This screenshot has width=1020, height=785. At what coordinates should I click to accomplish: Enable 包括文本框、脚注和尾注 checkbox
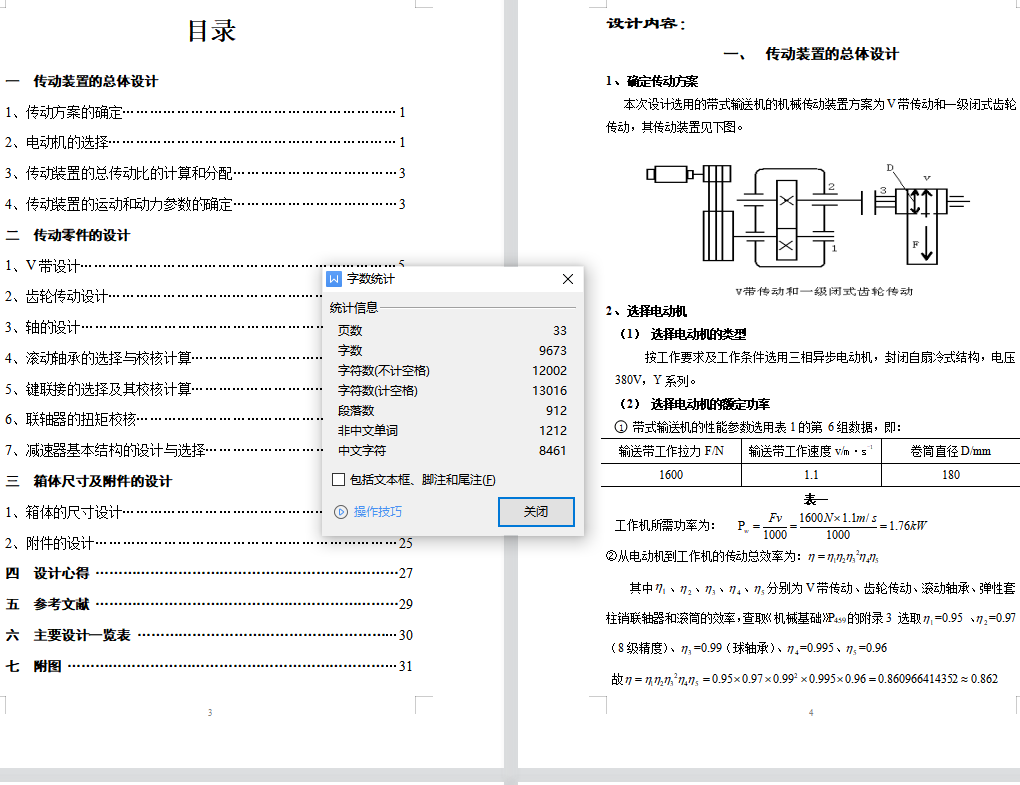(x=339, y=480)
